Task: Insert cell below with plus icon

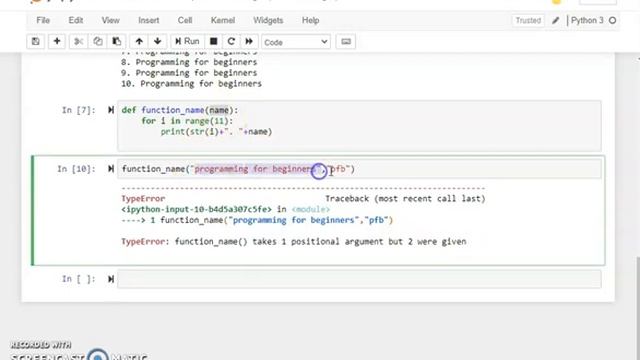Action: tap(57, 42)
